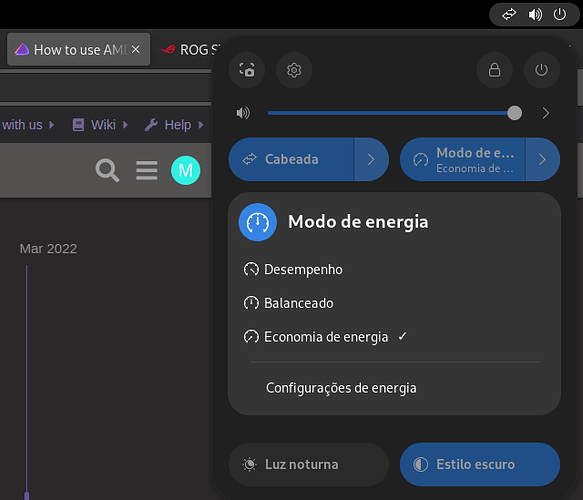
Task: Toggle the Cabeada wired connection
Action: tap(291, 159)
